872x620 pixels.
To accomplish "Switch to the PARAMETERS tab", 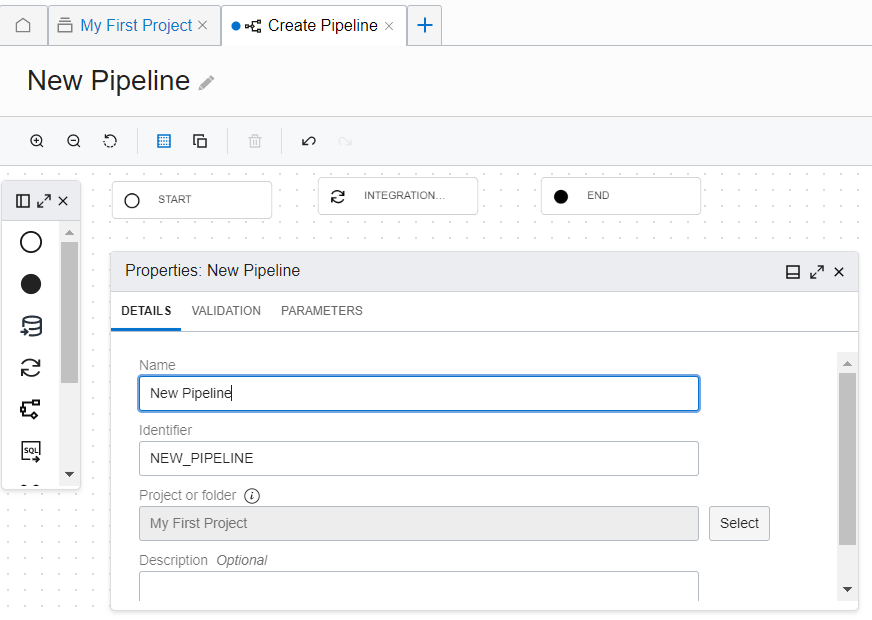I will 321,311.
